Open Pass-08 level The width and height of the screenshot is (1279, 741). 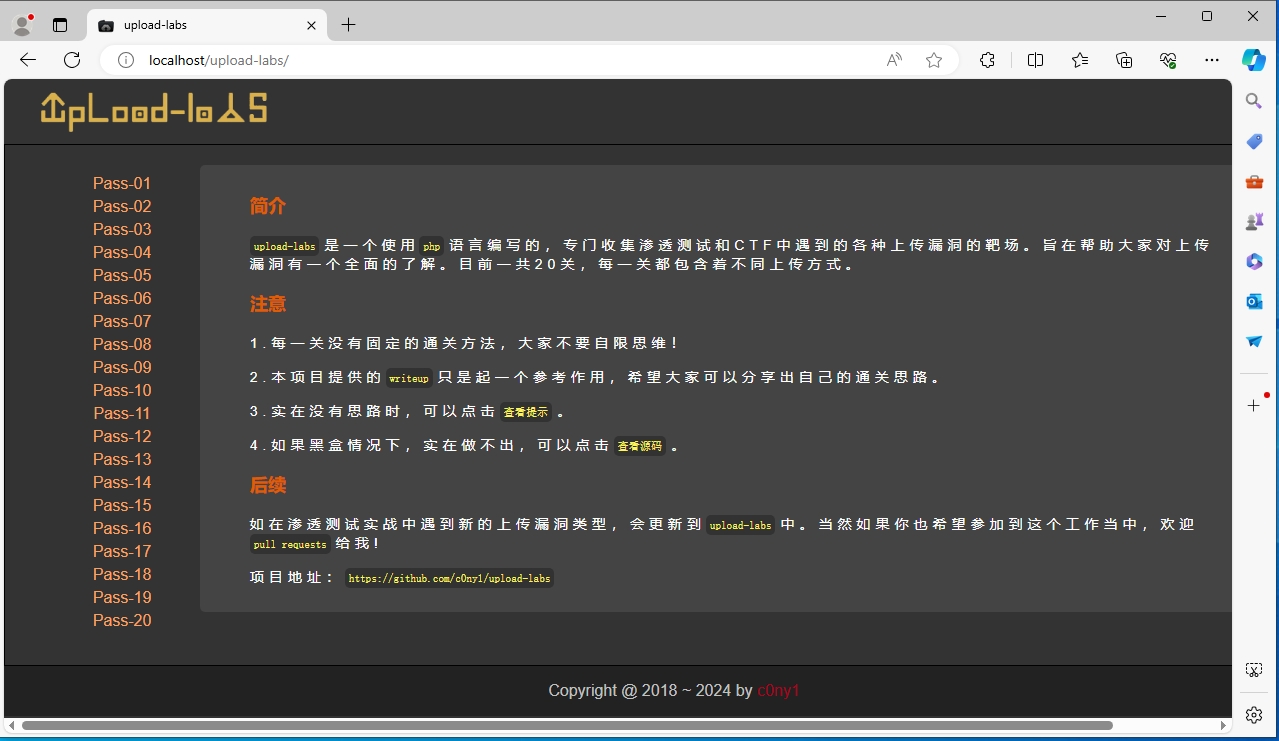click(122, 344)
